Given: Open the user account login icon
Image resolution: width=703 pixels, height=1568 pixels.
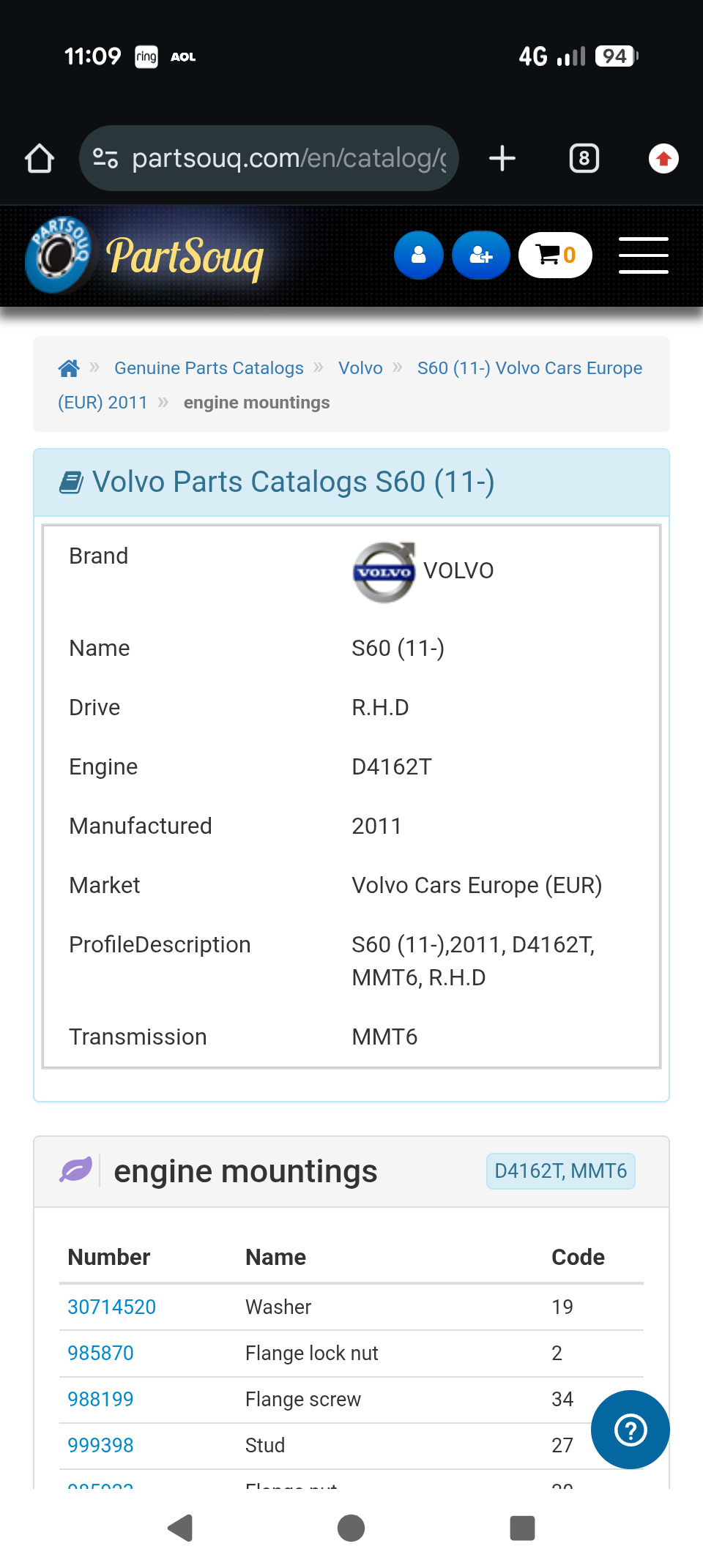Looking at the screenshot, I should click(419, 255).
